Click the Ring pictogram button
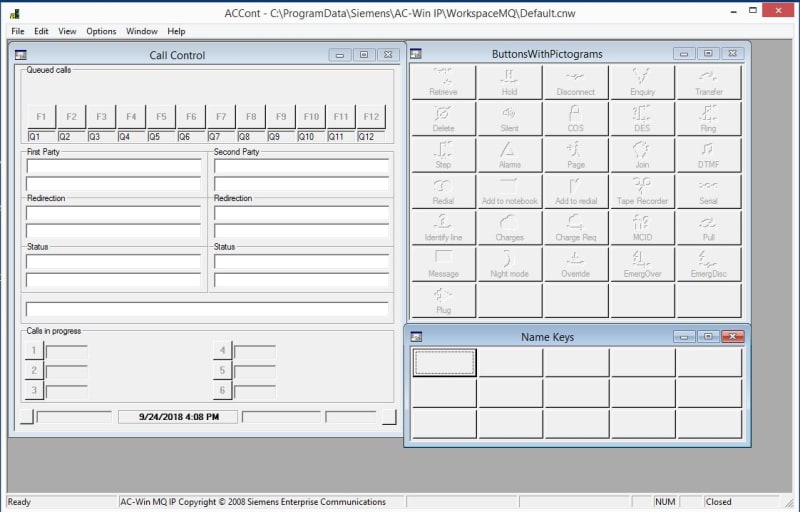Screen dimensions: 800x512 (709, 118)
